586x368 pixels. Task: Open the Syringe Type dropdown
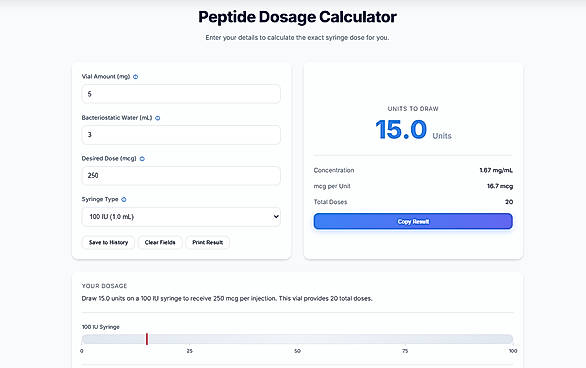pos(181,217)
